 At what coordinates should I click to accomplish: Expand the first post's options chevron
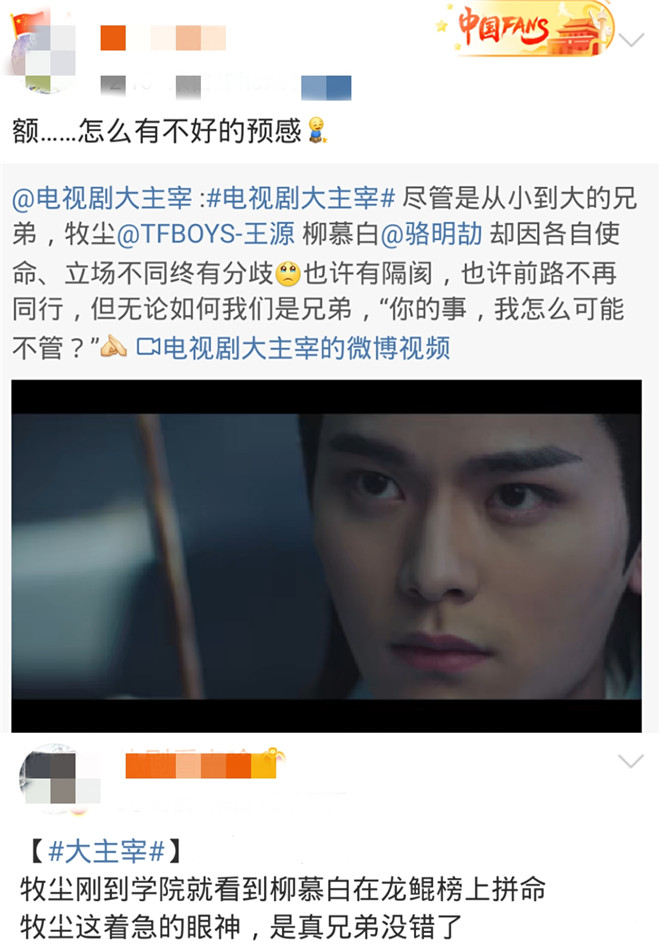632,41
